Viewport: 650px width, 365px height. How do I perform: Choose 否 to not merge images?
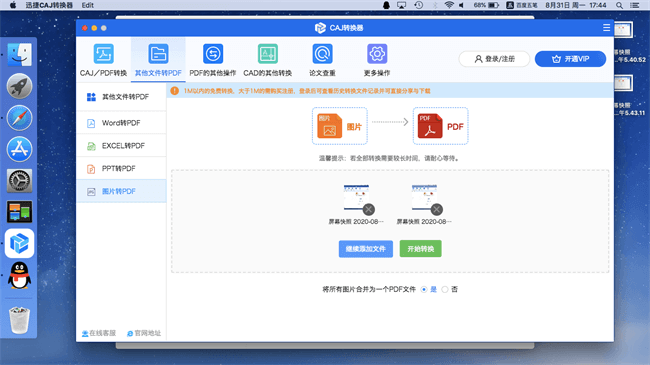[445, 290]
